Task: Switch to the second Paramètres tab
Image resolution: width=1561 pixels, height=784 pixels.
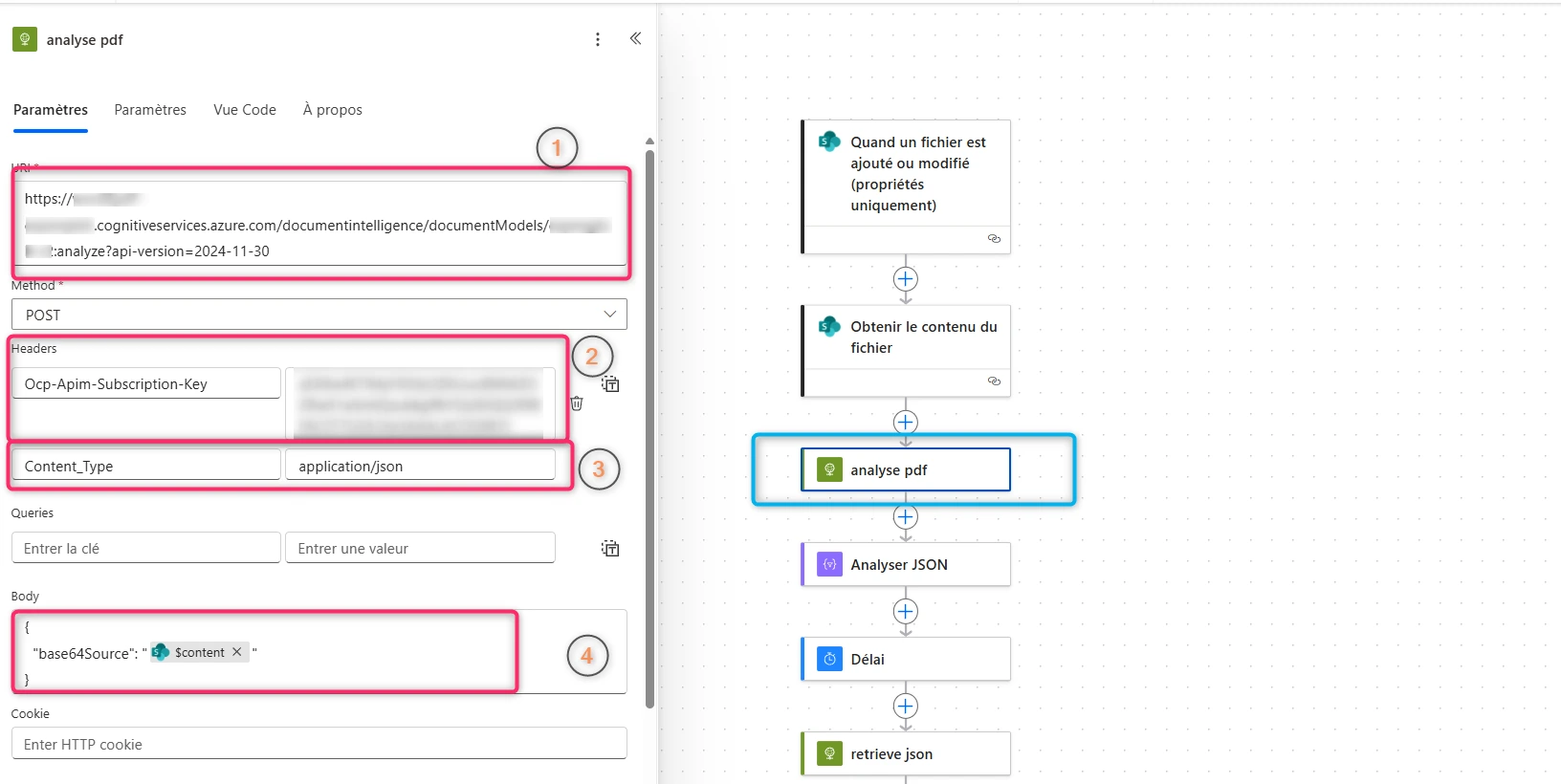Action: pos(150,110)
